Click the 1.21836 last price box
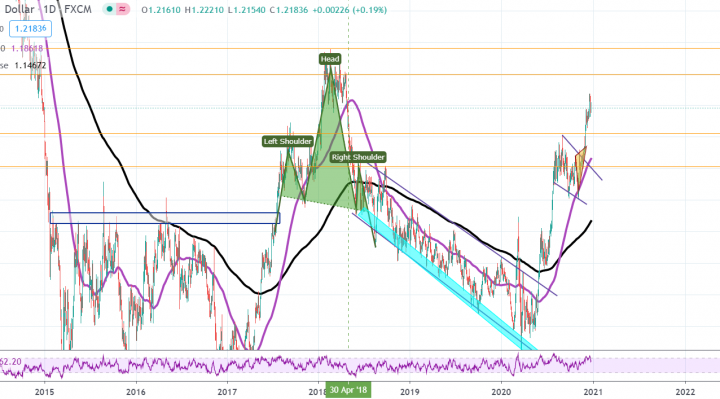 pos(30,28)
